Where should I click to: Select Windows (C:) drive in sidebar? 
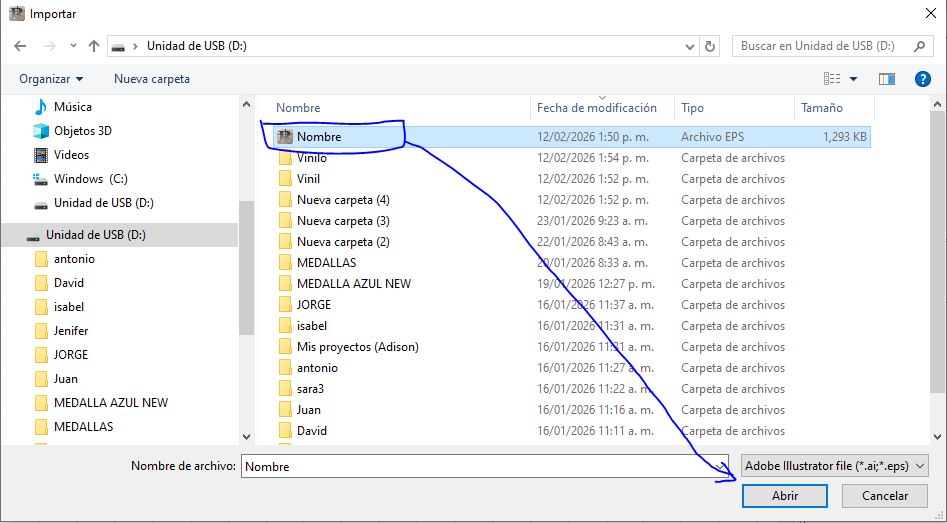[91, 179]
